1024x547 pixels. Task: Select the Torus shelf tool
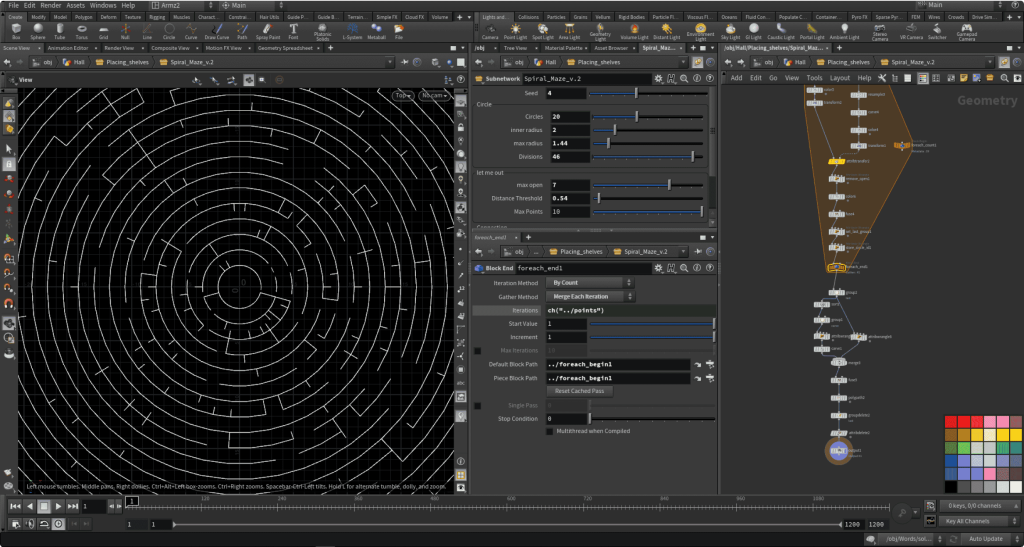click(82, 31)
